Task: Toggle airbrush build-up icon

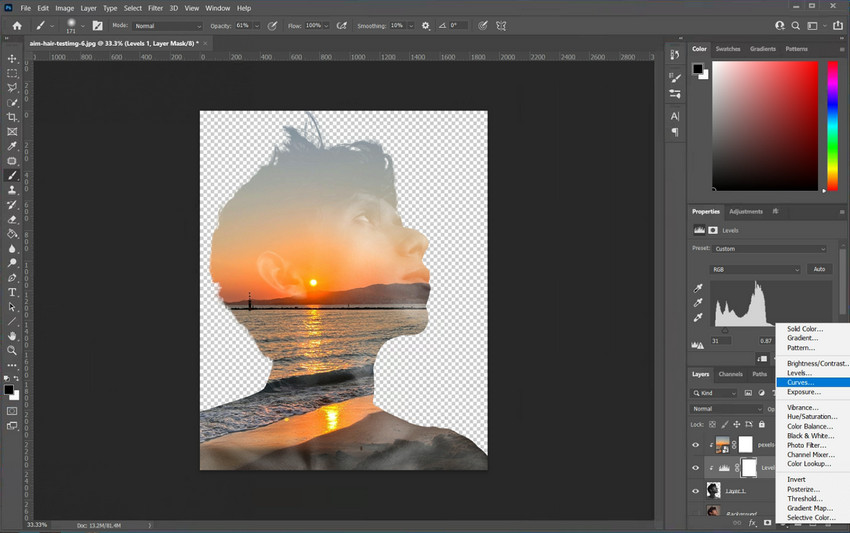Action: point(342,25)
